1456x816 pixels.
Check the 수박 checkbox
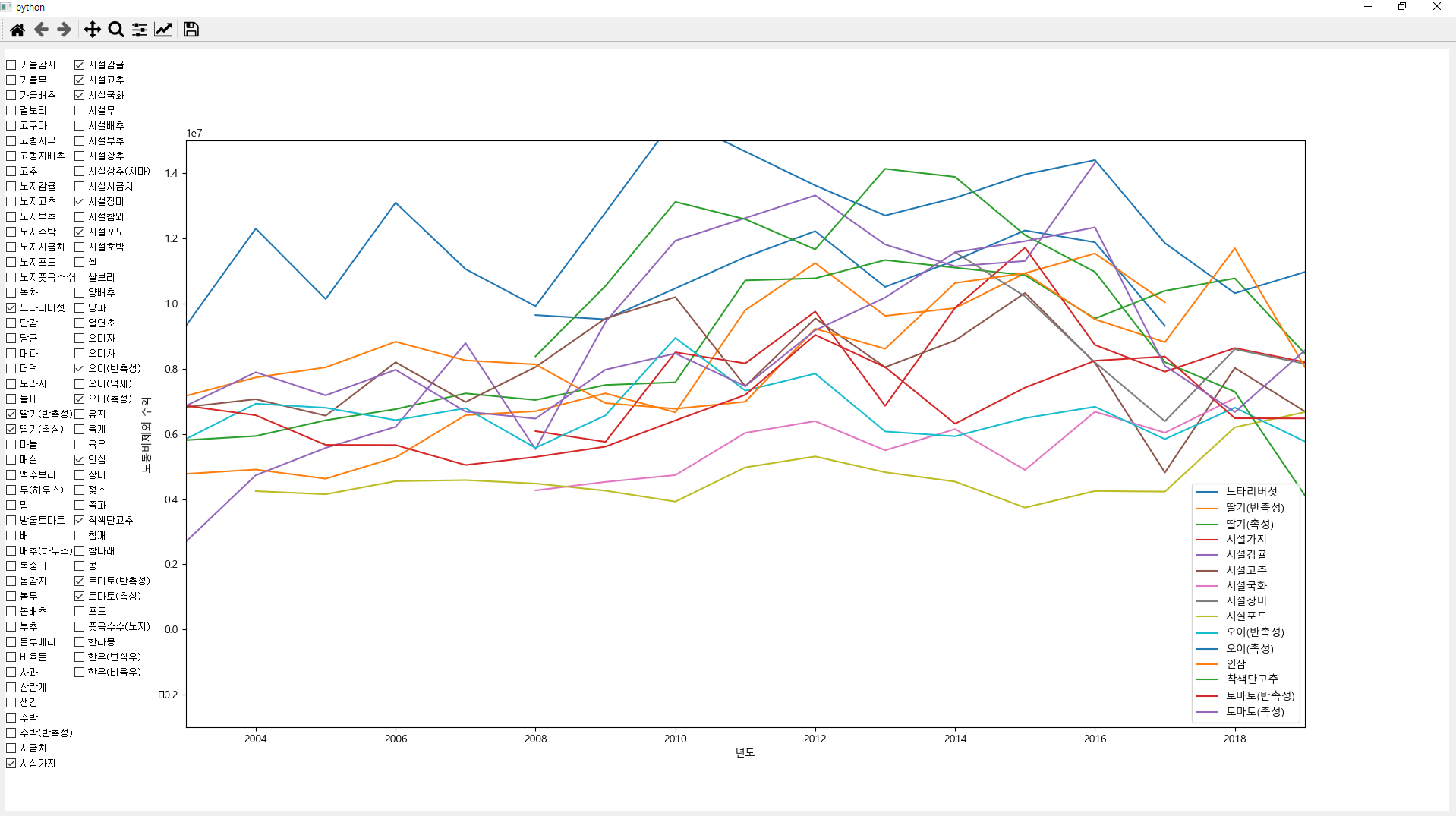point(11,717)
